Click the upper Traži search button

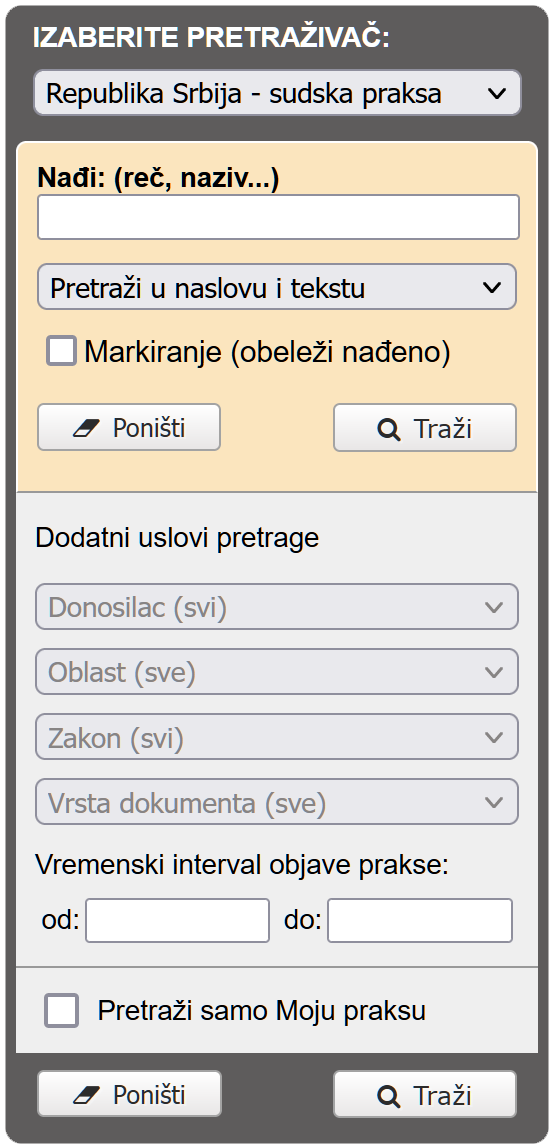pyautogui.click(x=425, y=428)
